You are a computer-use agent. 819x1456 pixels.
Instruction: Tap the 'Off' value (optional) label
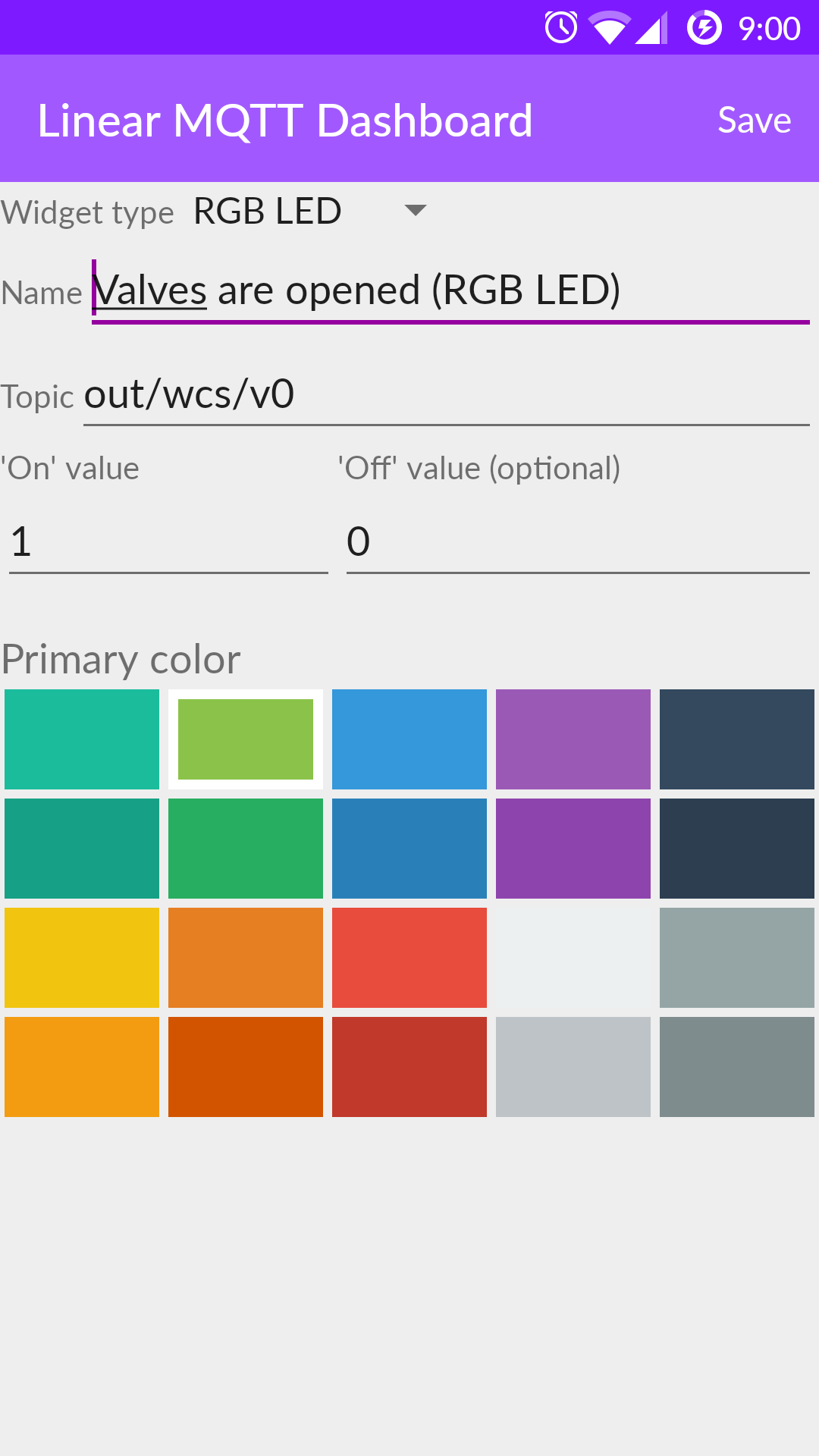(x=479, y=468)
